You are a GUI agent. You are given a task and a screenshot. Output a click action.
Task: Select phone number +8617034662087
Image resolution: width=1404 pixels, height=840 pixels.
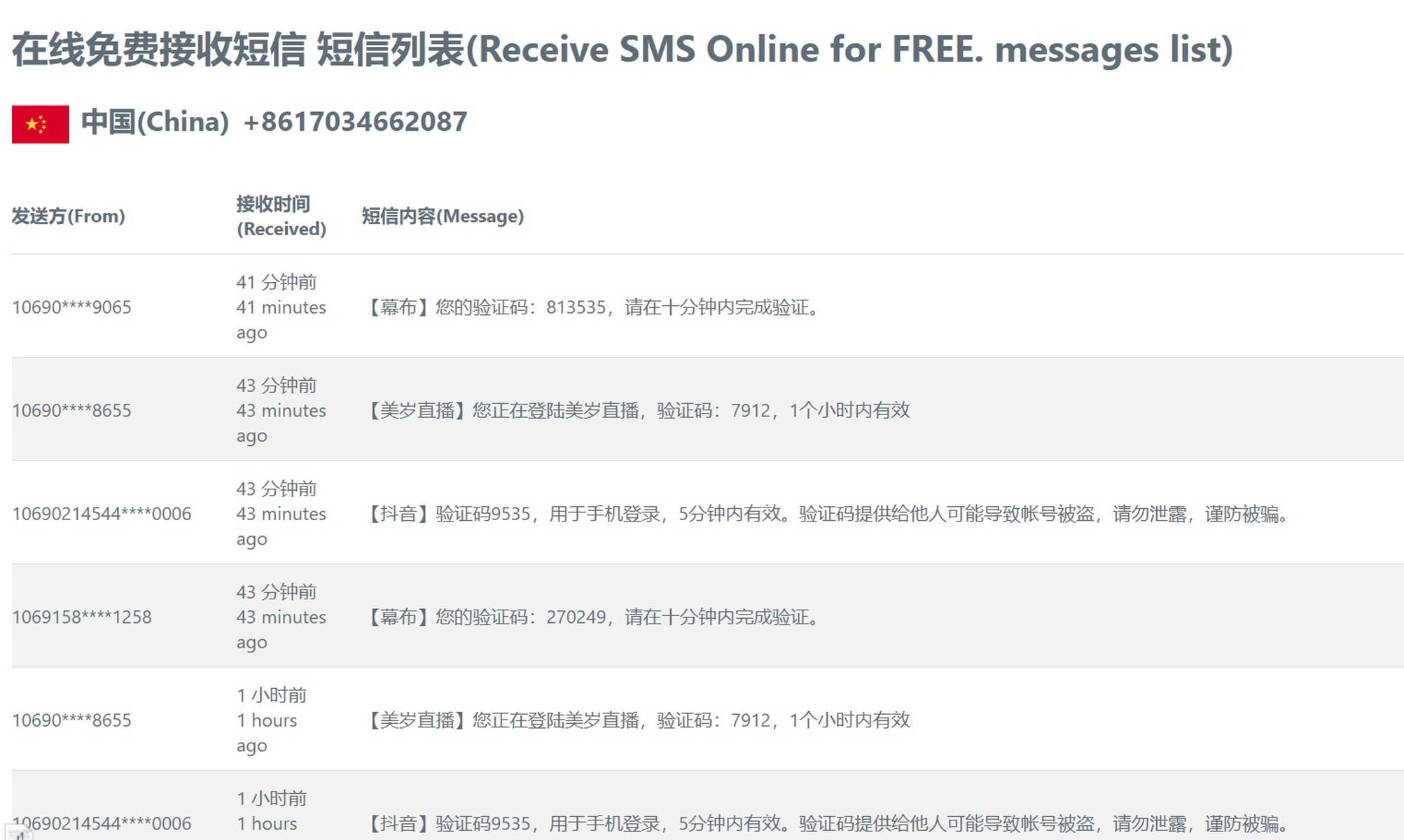point(355,122)
